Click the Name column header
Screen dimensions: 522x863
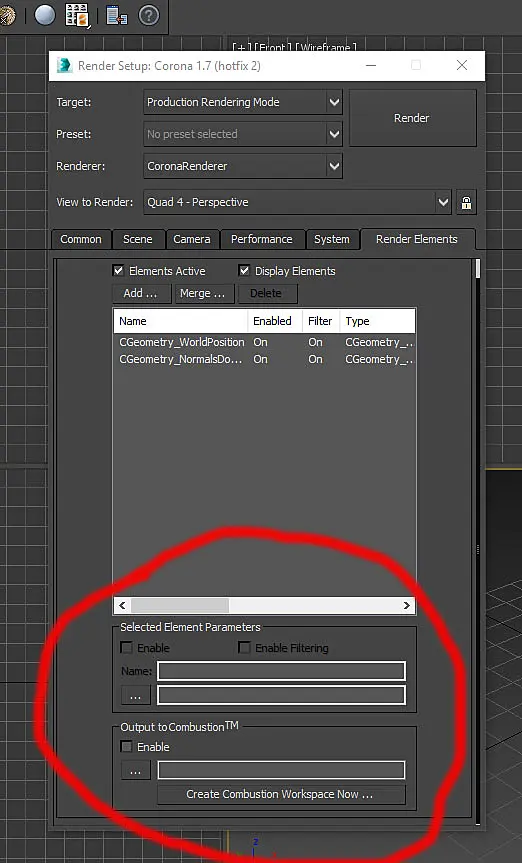[181, 321]
